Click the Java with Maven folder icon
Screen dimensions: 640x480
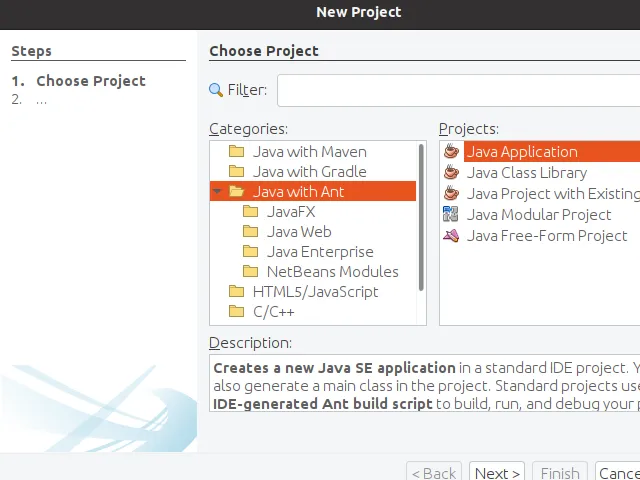[x=236, y=151]
